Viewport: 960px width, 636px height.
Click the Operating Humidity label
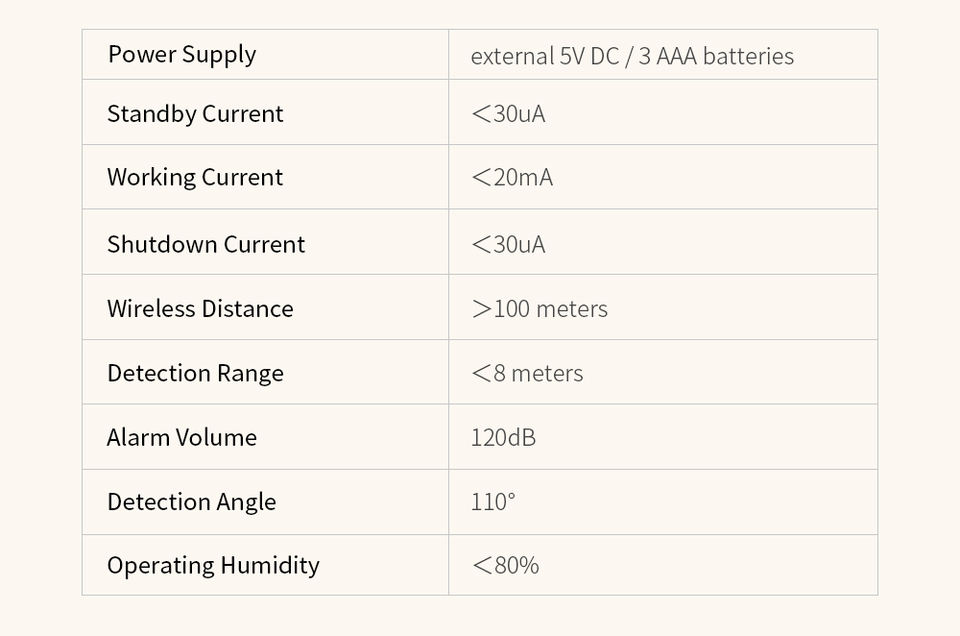click(213, 566)
